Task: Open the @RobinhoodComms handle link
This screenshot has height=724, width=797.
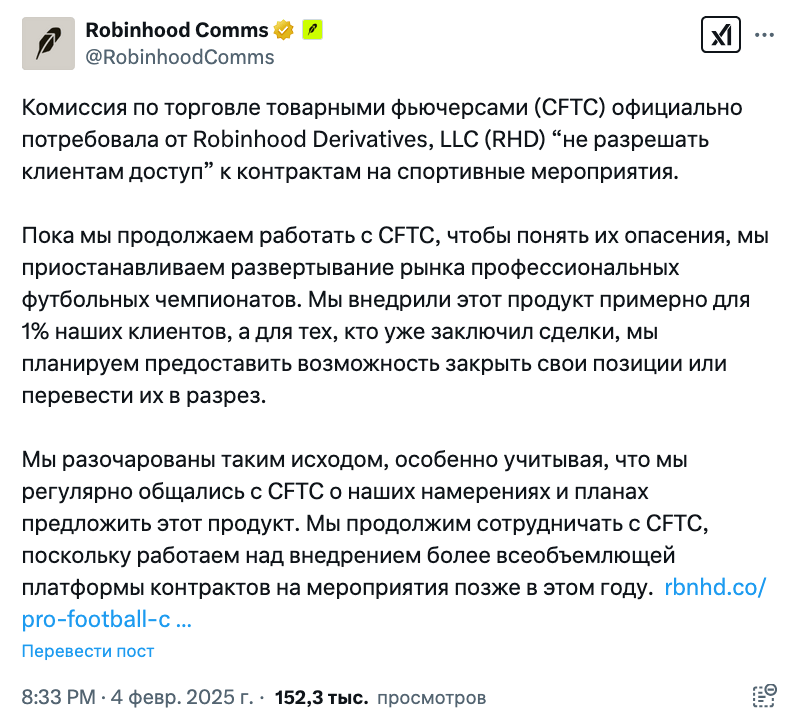Action: point(180,57)
